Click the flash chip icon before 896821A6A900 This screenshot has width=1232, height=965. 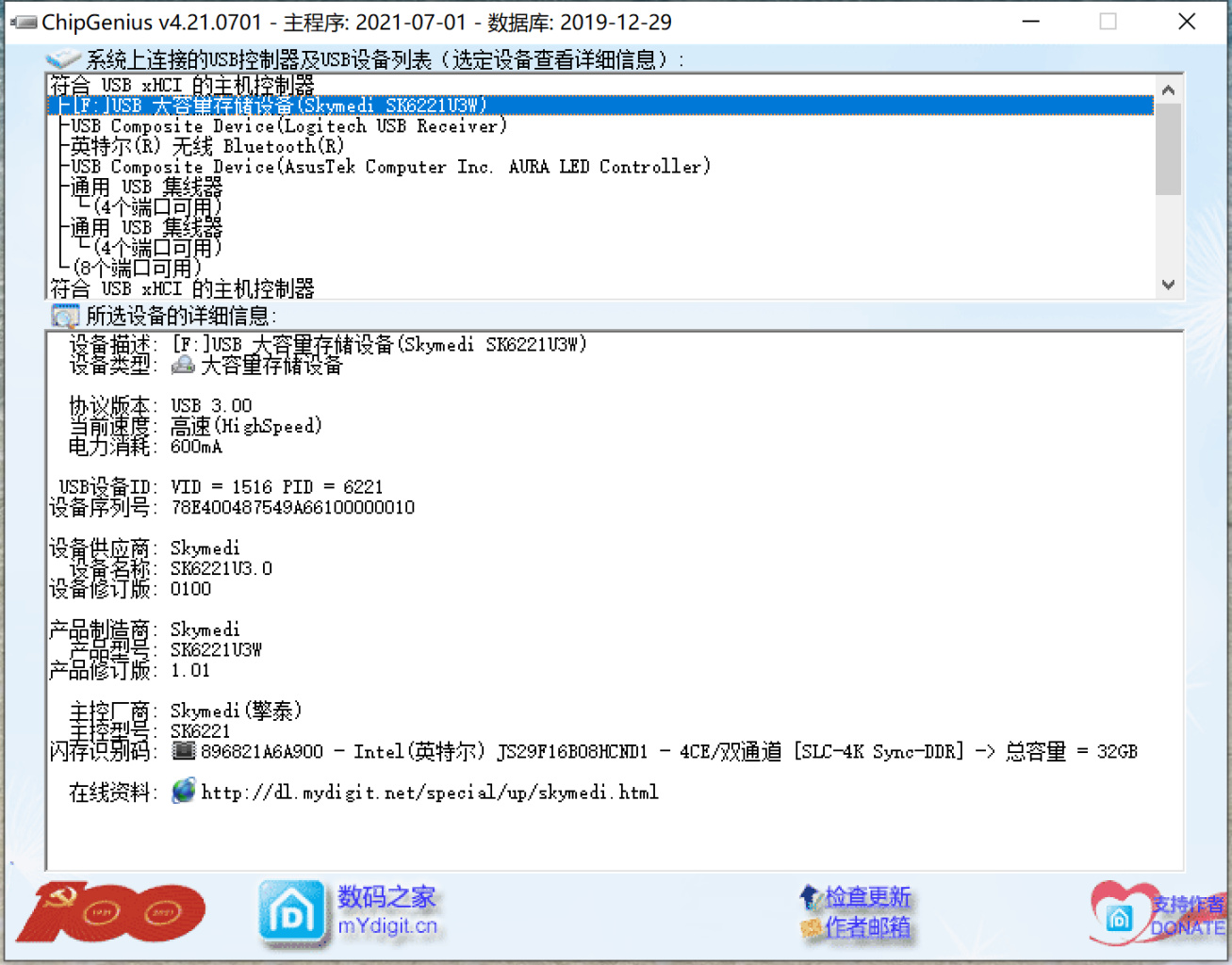pyautogui.click(x=184, y=751)
